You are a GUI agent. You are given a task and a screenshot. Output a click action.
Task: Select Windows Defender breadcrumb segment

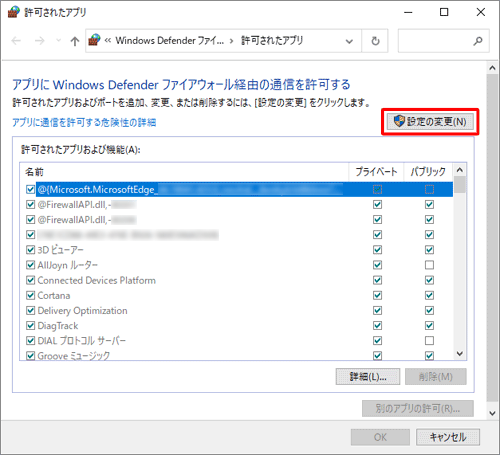(169, 41)
